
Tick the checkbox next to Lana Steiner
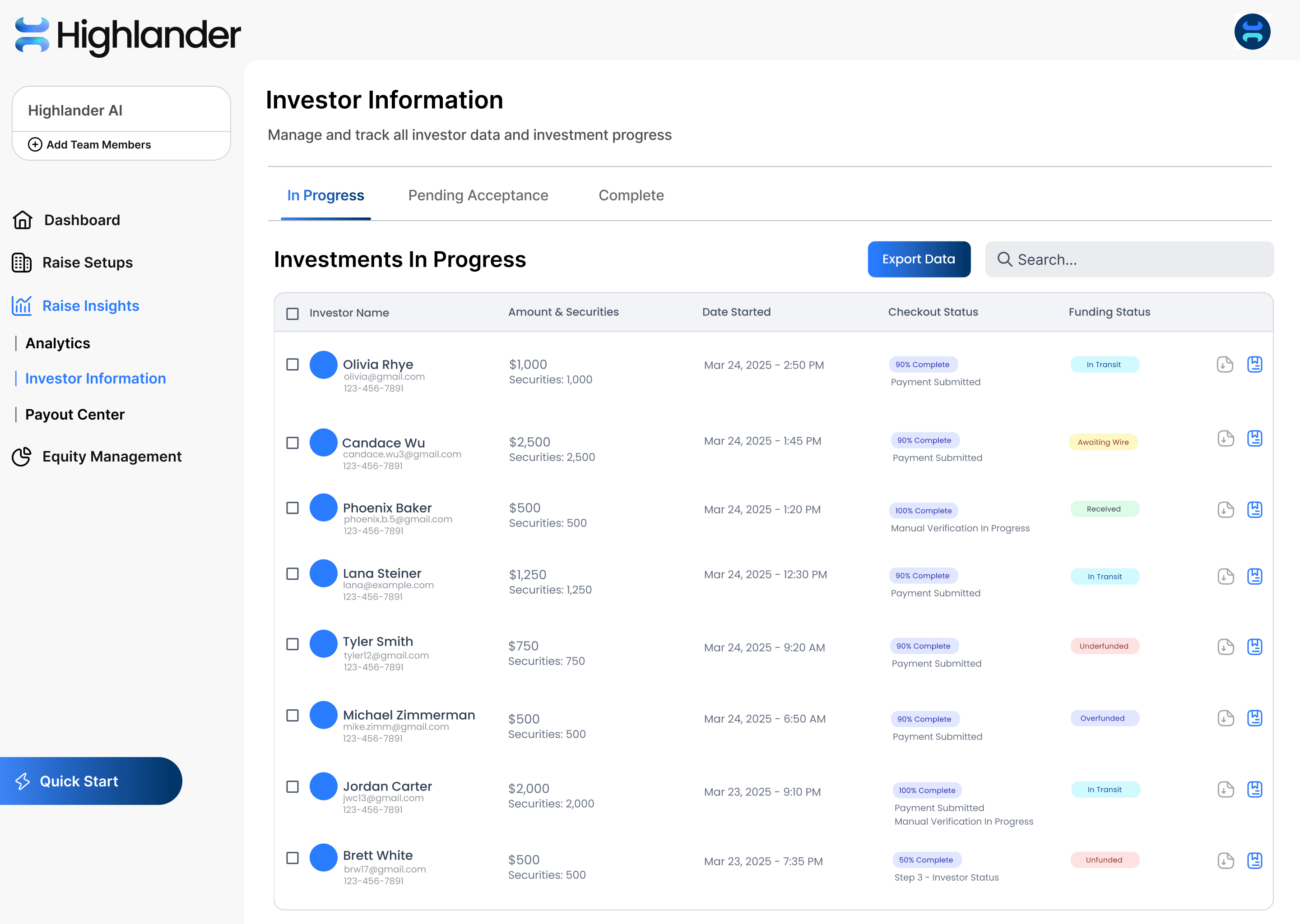(292, 573)
